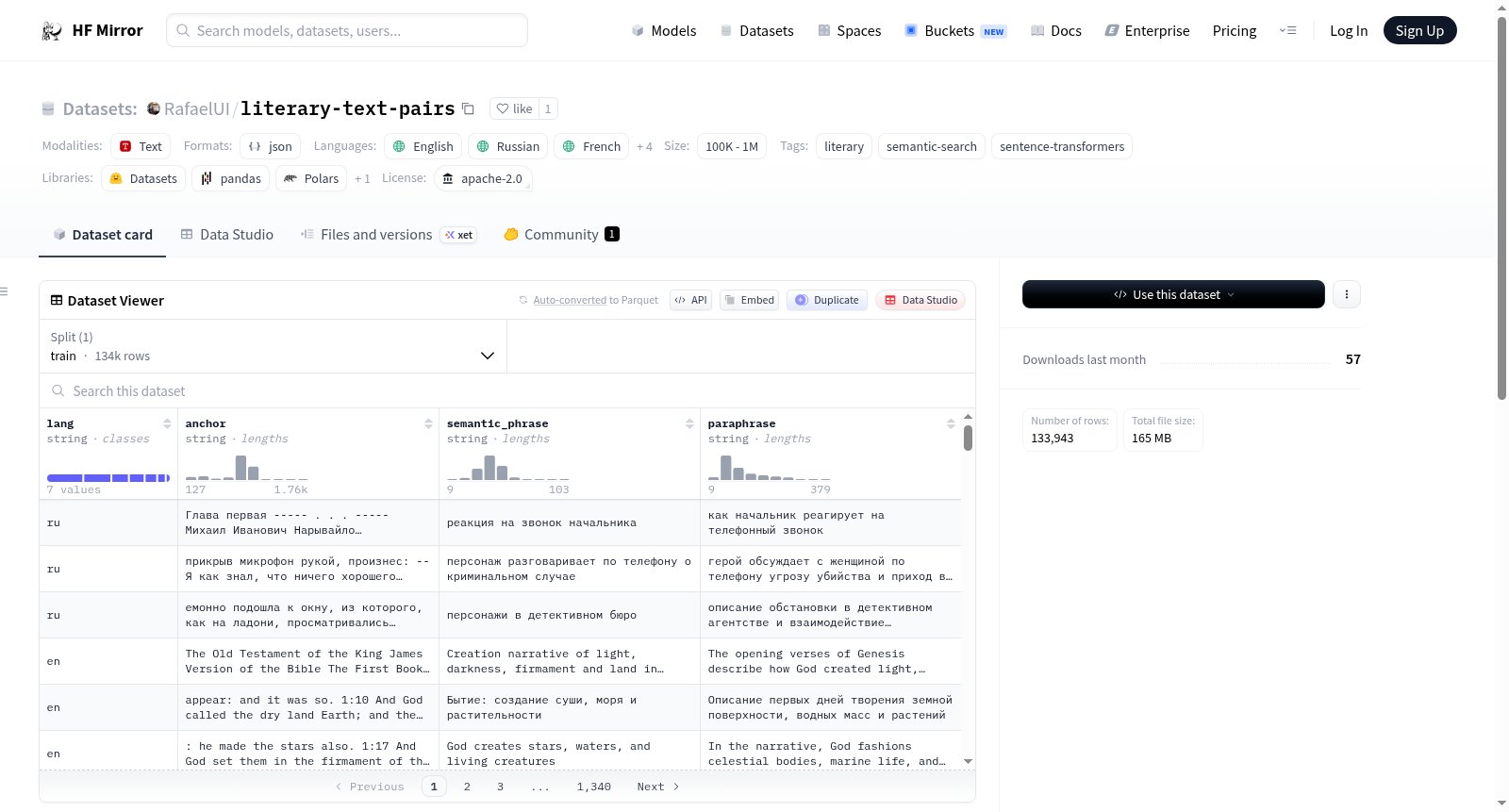The height and width of the screenshot is (812, 1509).
Task: Open the Spaces navigation item
Action: tap(849, 31)
